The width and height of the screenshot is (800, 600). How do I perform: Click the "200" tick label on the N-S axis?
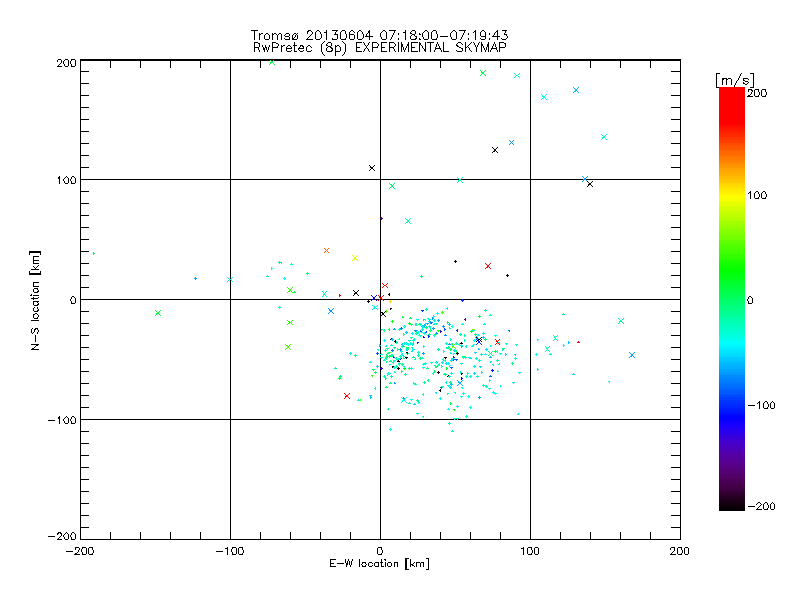(66, 63)
